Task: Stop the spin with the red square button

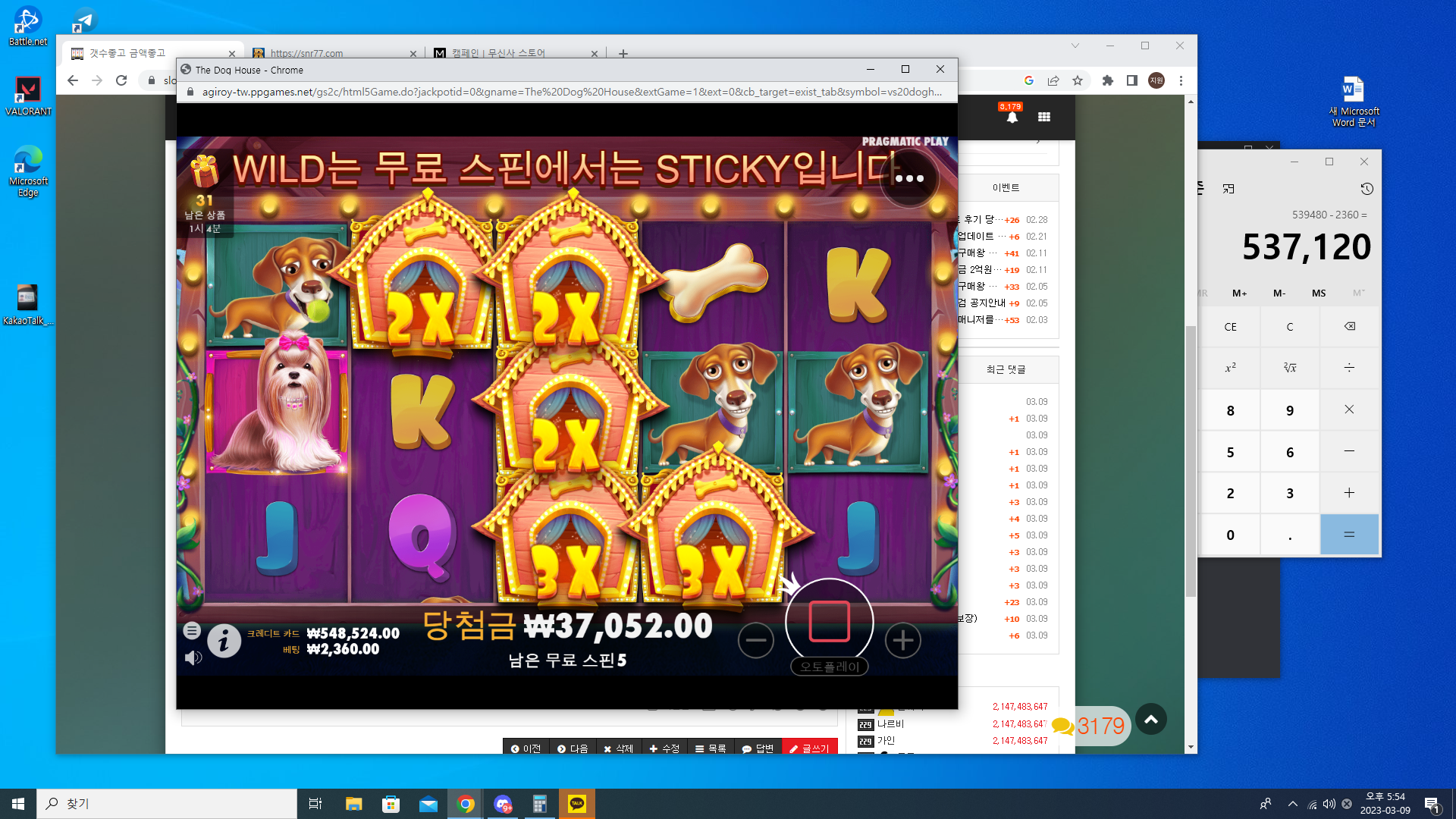Action: tap(830, 622)
